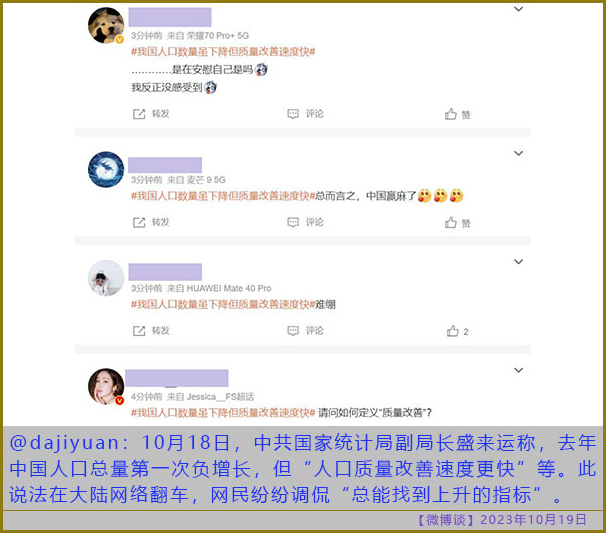Open comments on the 中国赢麻了 post
This screenshot has height=533, width=606.
[x=305, y=222]
